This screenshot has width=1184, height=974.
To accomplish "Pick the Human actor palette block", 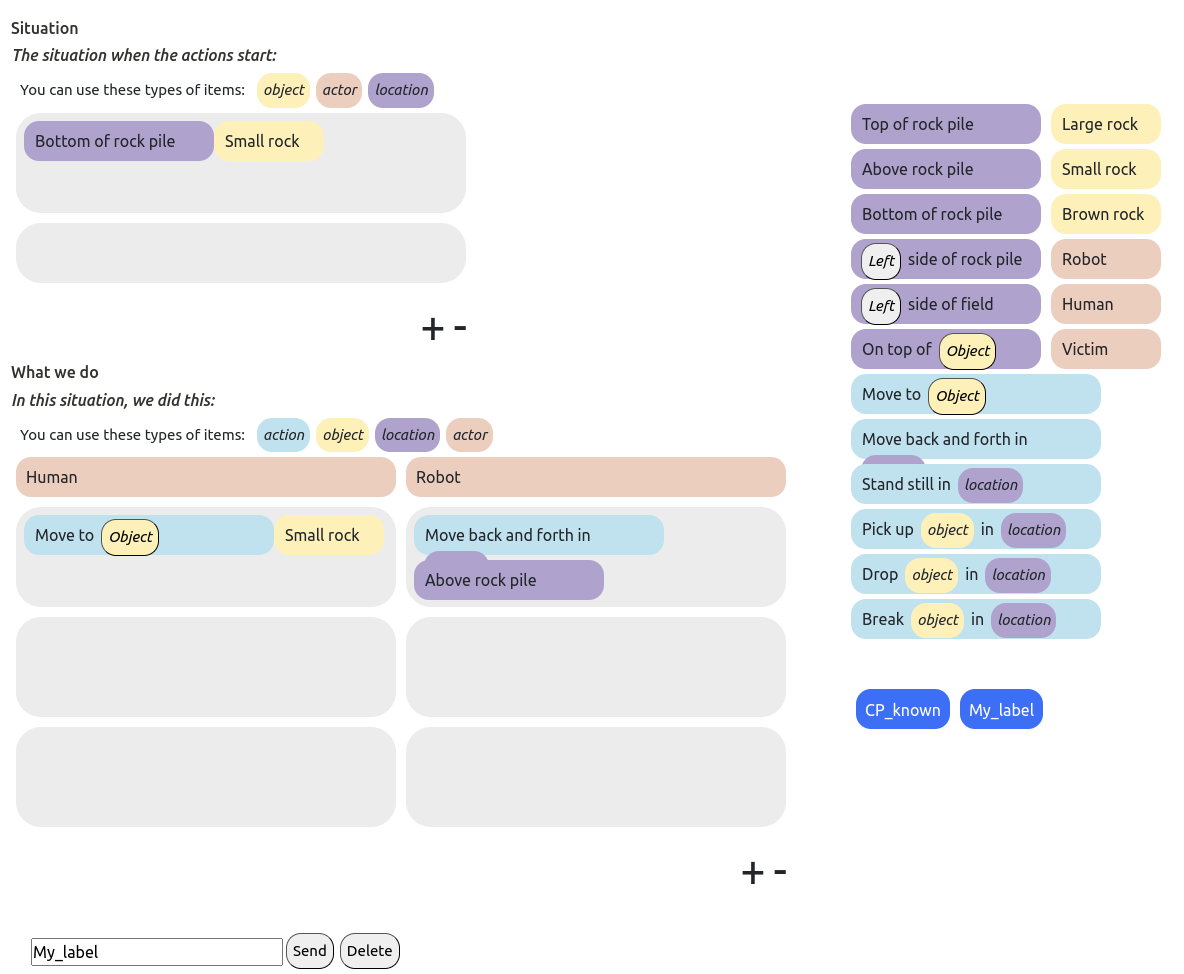I will coord(1105,304).
